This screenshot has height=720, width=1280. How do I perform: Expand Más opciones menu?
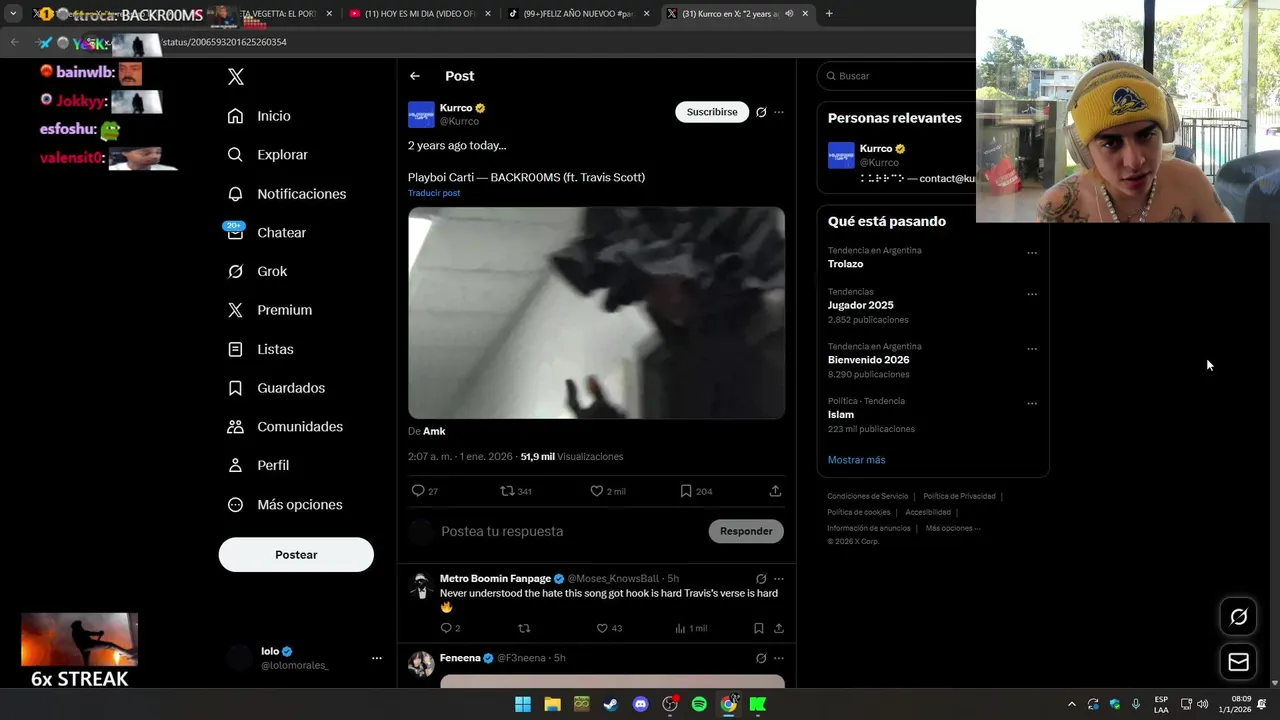(x=286, y=505)
